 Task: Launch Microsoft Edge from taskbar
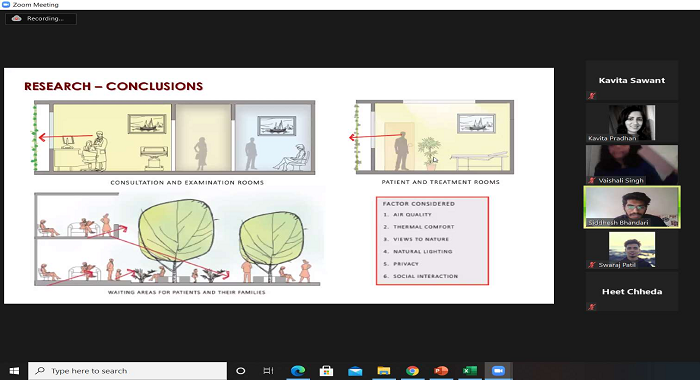click(x=298, y=371)
